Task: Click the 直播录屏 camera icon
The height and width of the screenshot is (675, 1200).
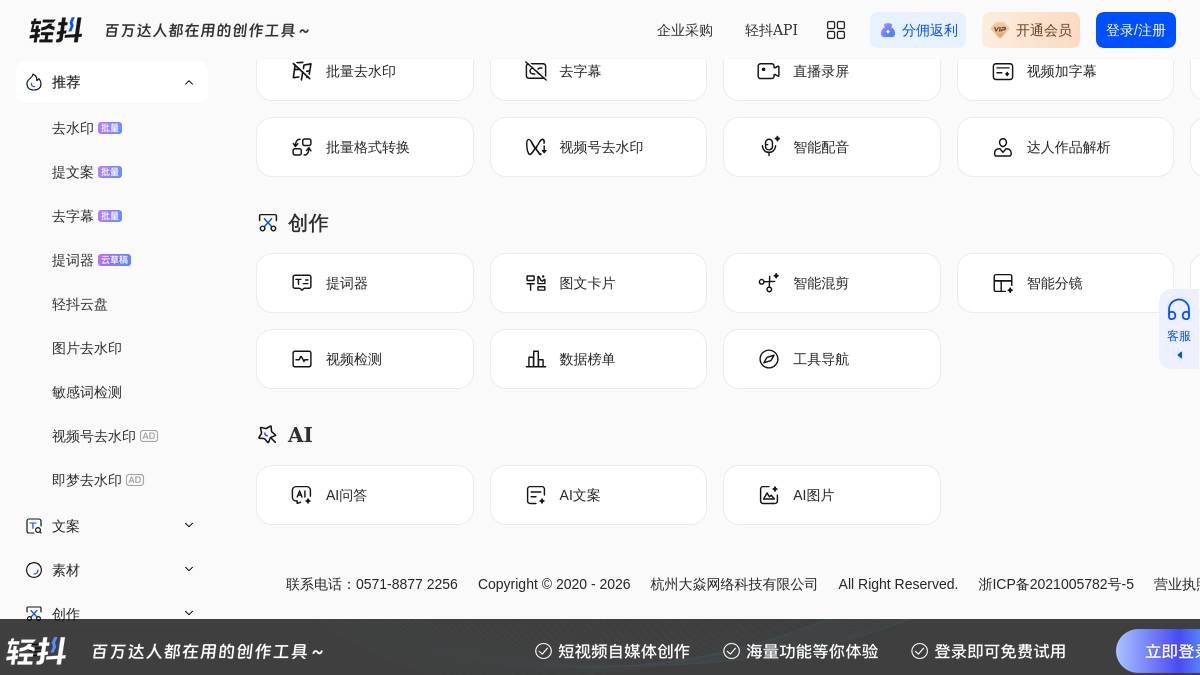Action: [769, 71]
